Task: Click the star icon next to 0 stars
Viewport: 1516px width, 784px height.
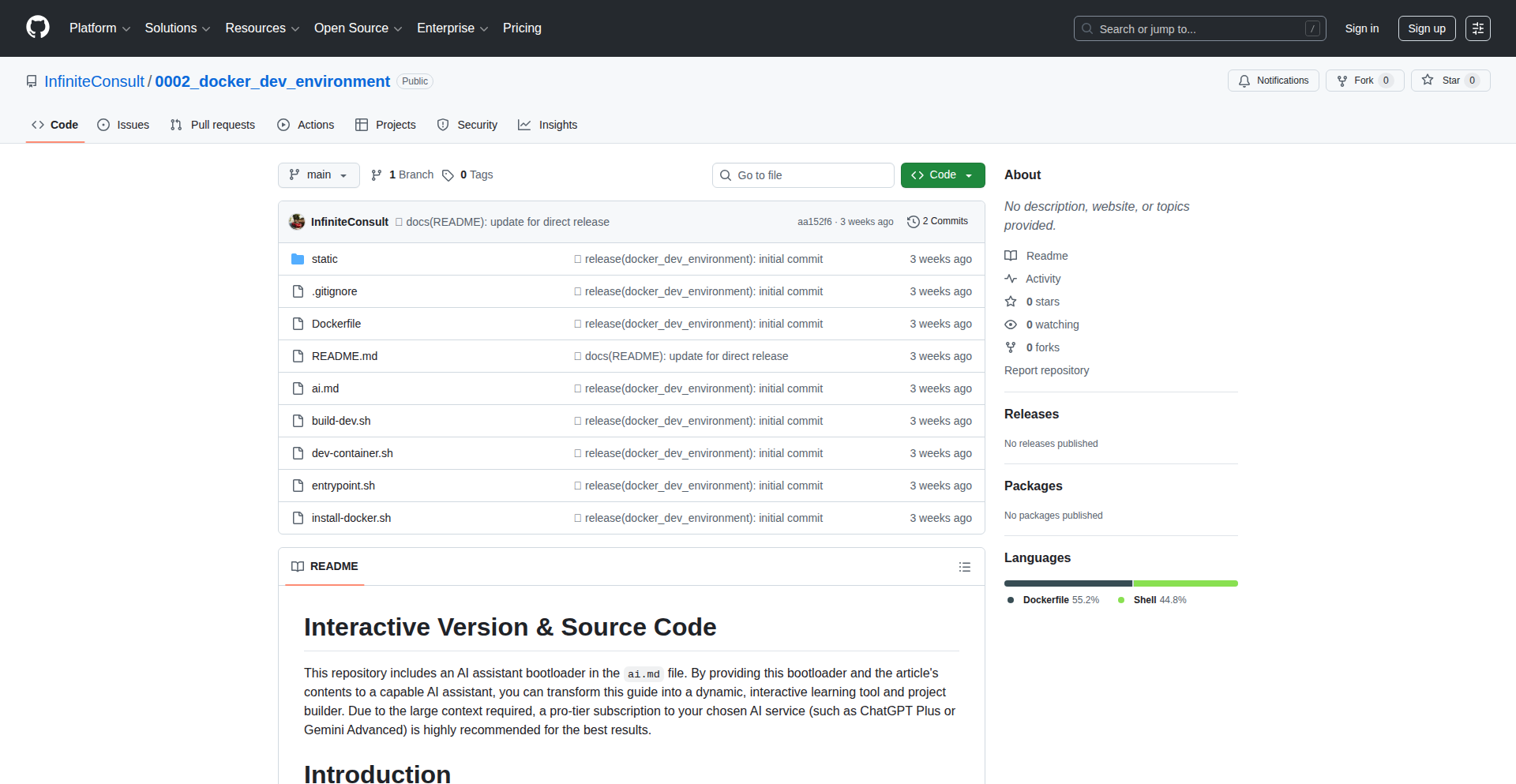Action: pyautogui.click(x=1011, y=301)
